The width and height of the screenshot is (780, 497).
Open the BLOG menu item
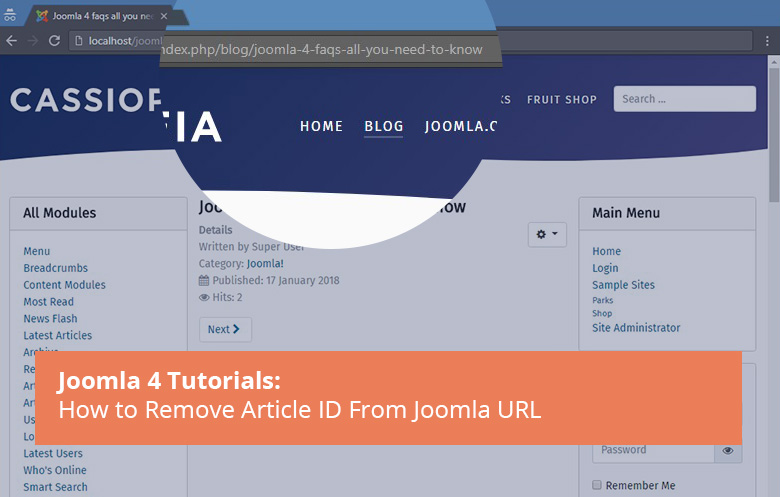(x=384, y=126)
